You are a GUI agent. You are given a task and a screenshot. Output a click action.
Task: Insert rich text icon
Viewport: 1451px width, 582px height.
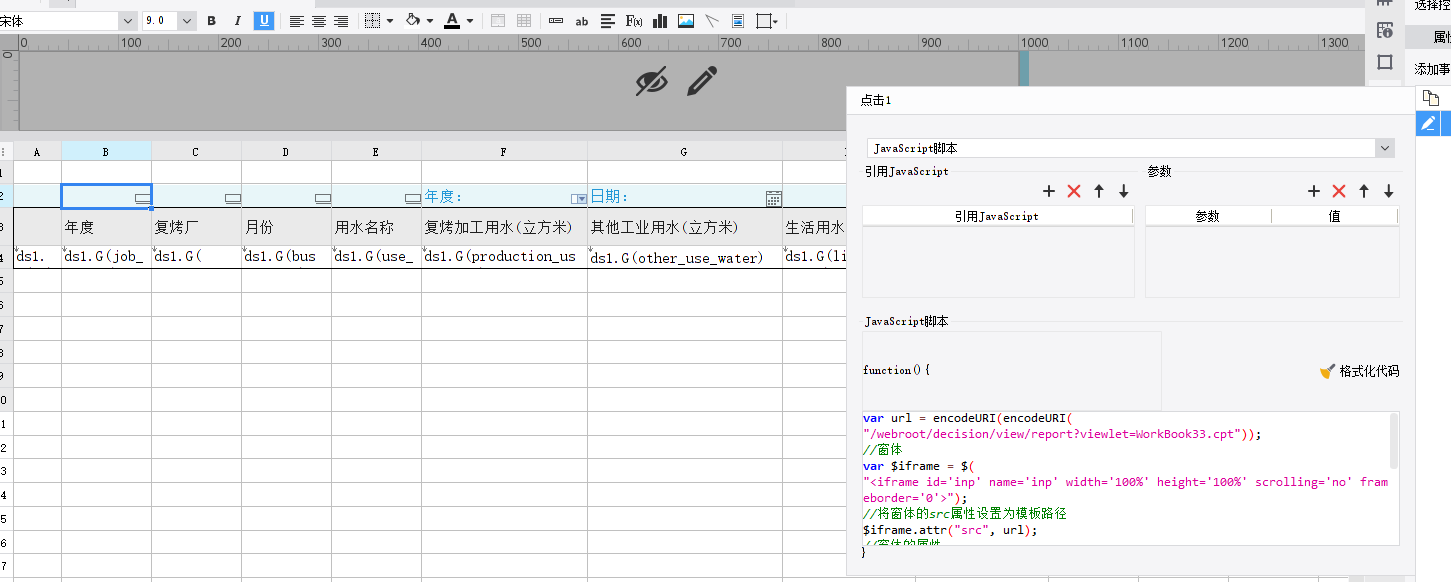click(608, 21)
